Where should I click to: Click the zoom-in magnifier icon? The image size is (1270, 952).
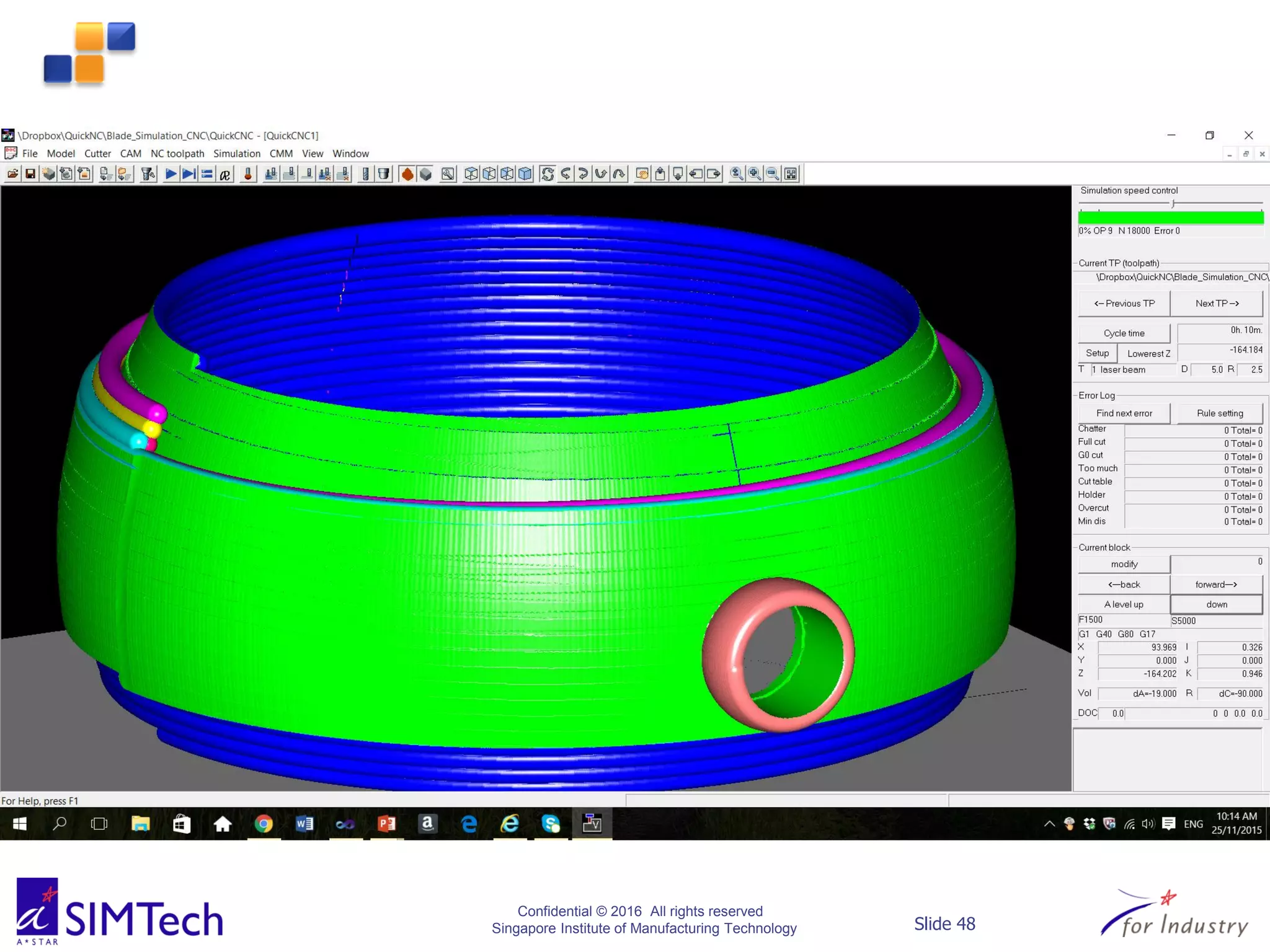click(755, 174)
